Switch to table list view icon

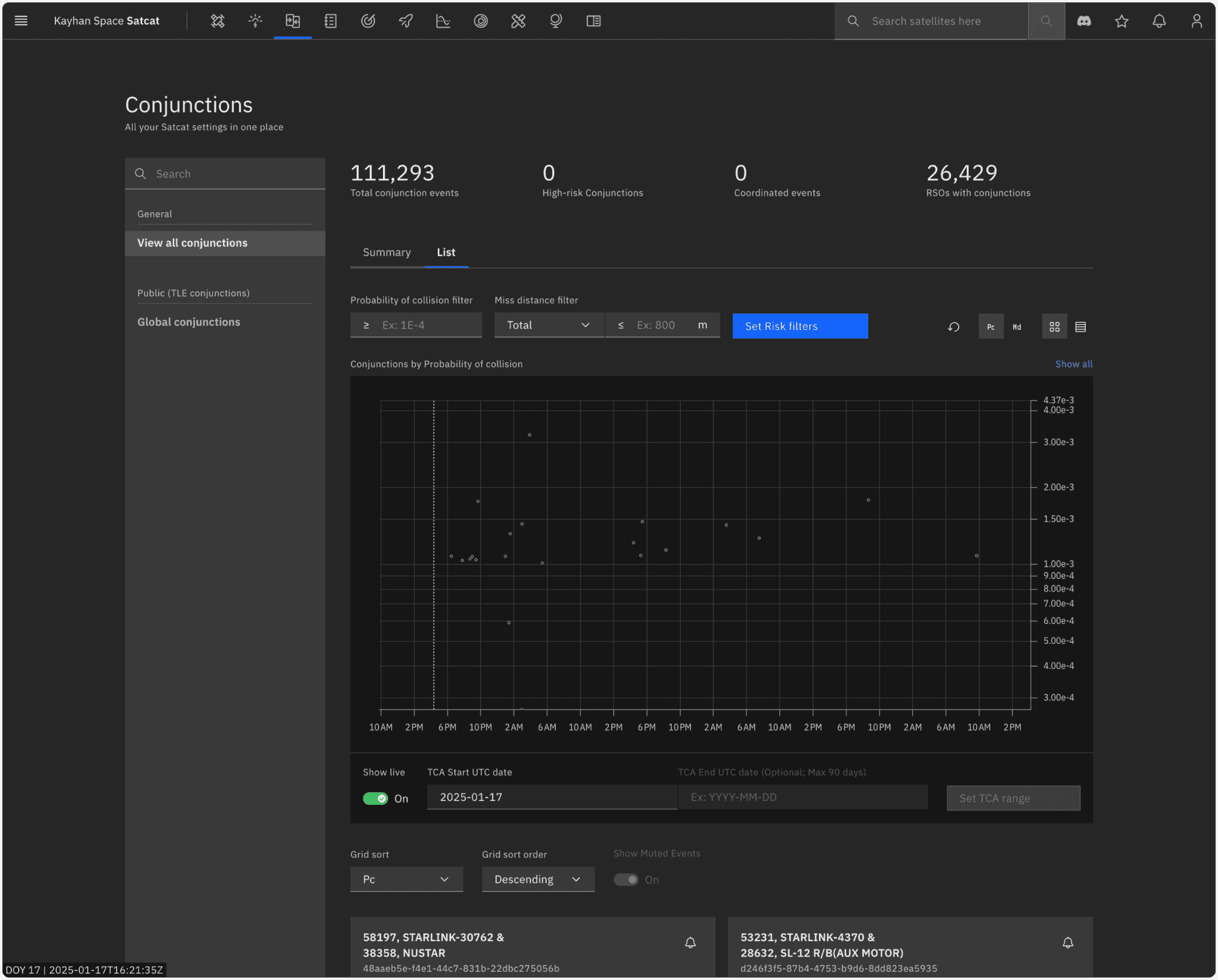pyautogui.click(x=1080, y=326)
